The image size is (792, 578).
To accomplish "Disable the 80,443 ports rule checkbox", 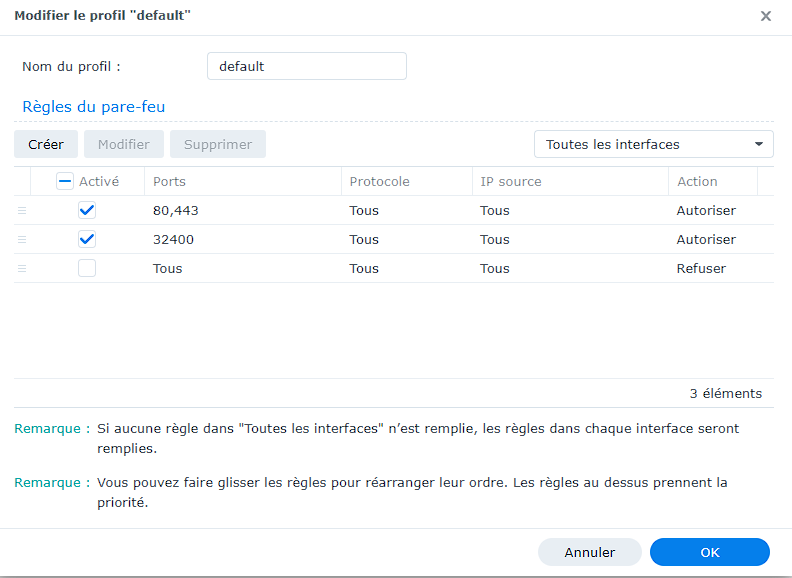I will pyautogui.click(x=87, y=211).
